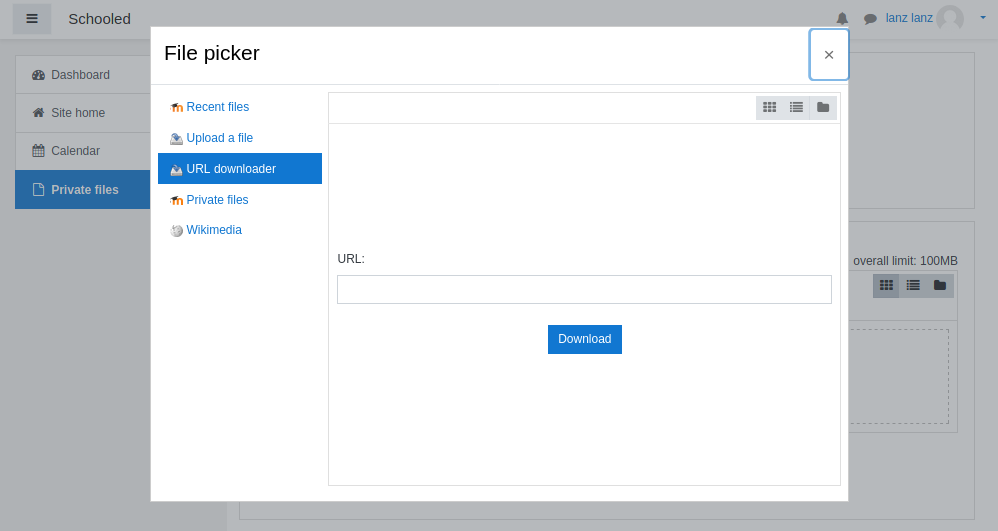The image size is (998, 531).
Task: Go to Schooled site title
Action: coord(99,19)
